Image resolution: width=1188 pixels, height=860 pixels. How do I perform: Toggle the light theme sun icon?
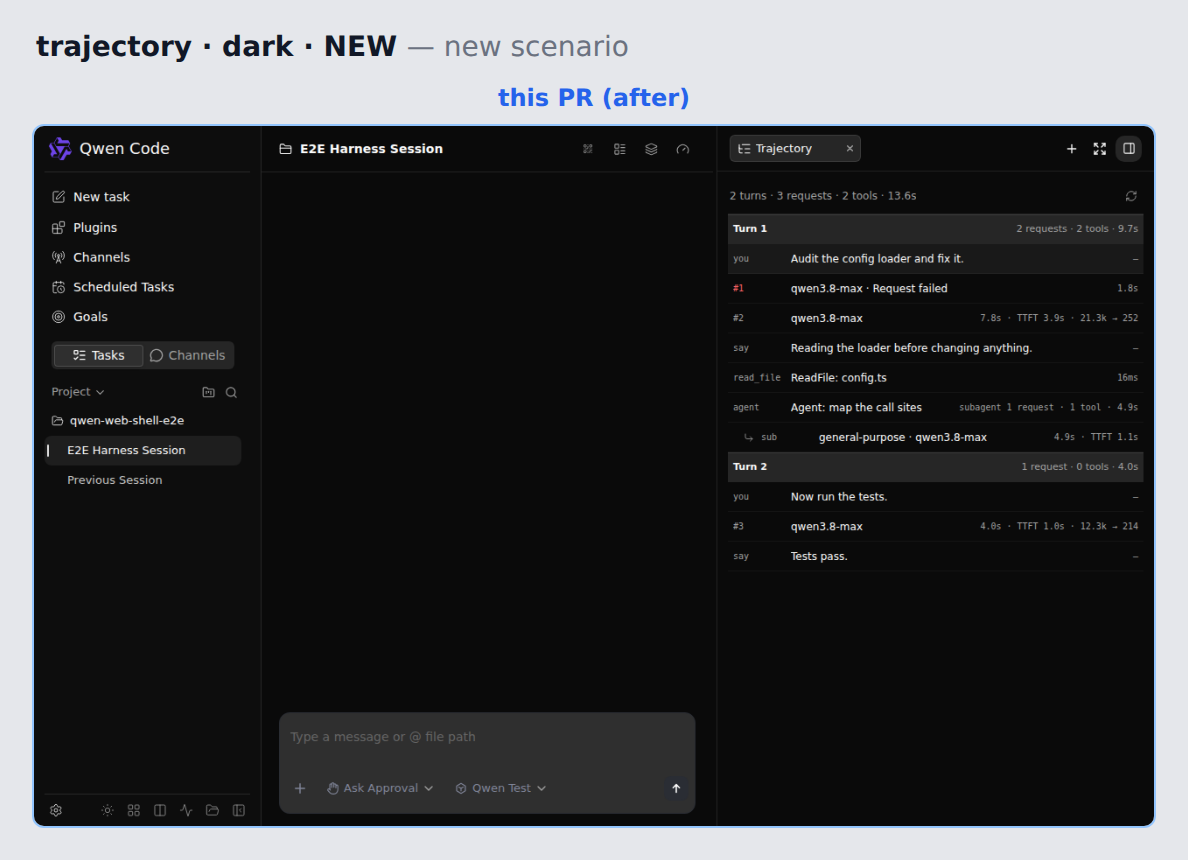tap(108, 810)
